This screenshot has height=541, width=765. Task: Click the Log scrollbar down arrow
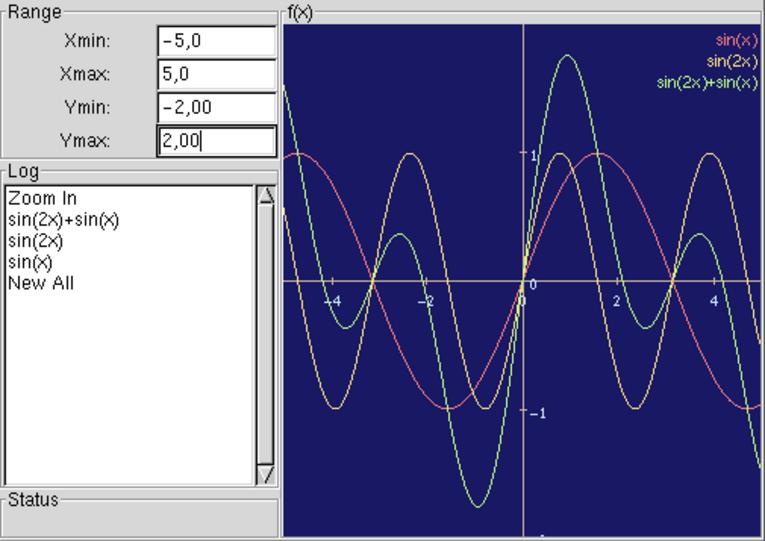[266, 475]
